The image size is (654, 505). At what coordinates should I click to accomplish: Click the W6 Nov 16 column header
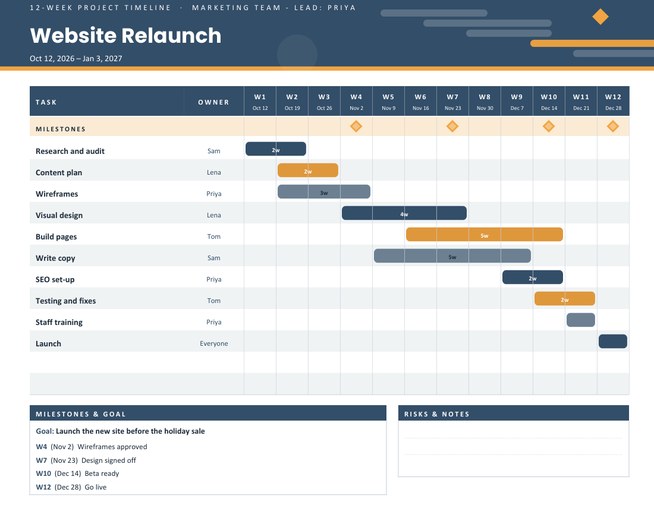[x=420, y=101]
